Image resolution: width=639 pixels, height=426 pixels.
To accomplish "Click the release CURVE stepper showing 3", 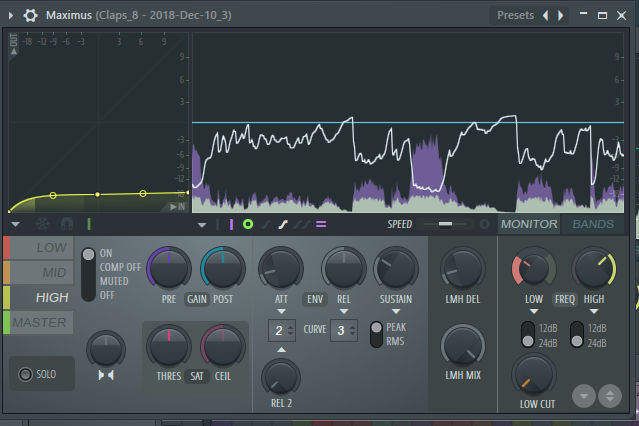I will point(344,331).
